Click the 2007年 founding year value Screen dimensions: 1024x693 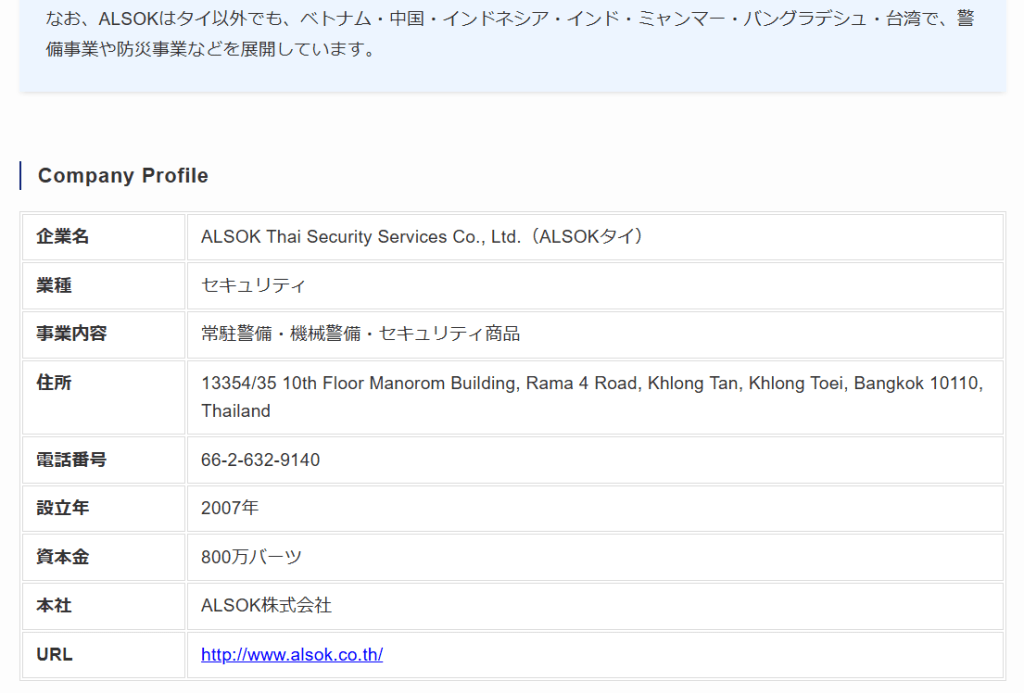[x=230, y=508]
